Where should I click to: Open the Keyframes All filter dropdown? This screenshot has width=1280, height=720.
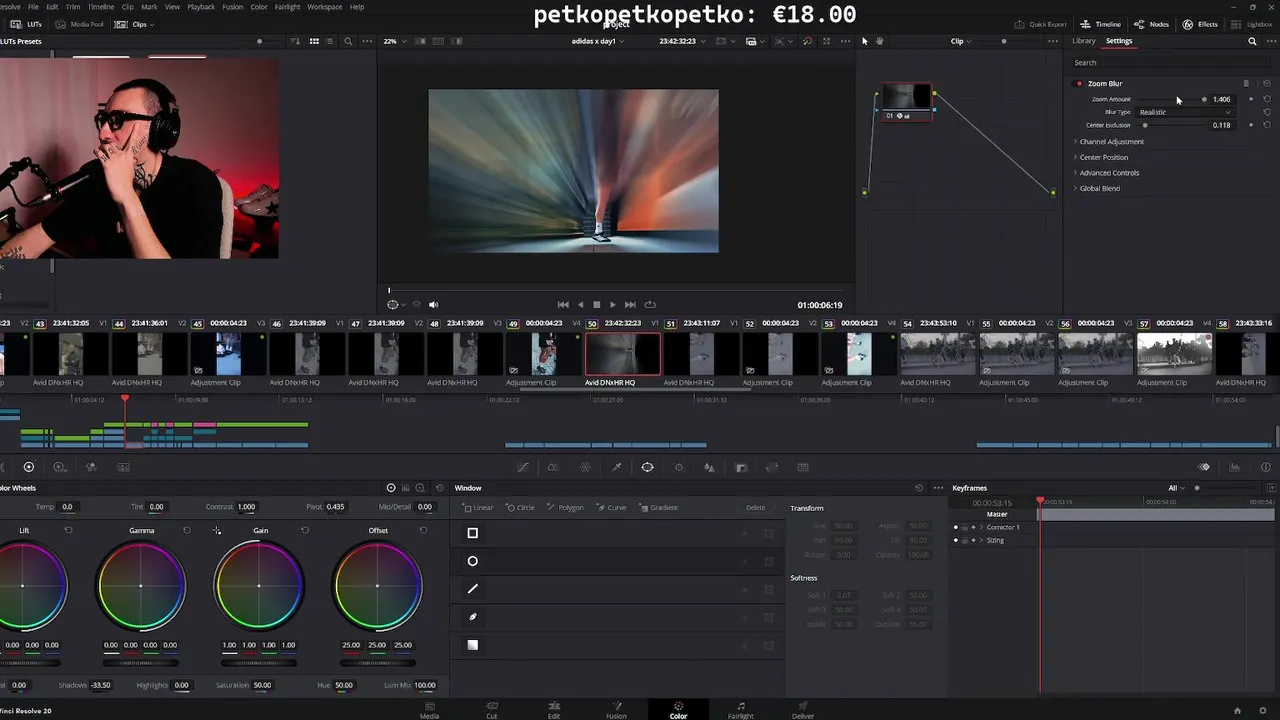coord(1176,488)
